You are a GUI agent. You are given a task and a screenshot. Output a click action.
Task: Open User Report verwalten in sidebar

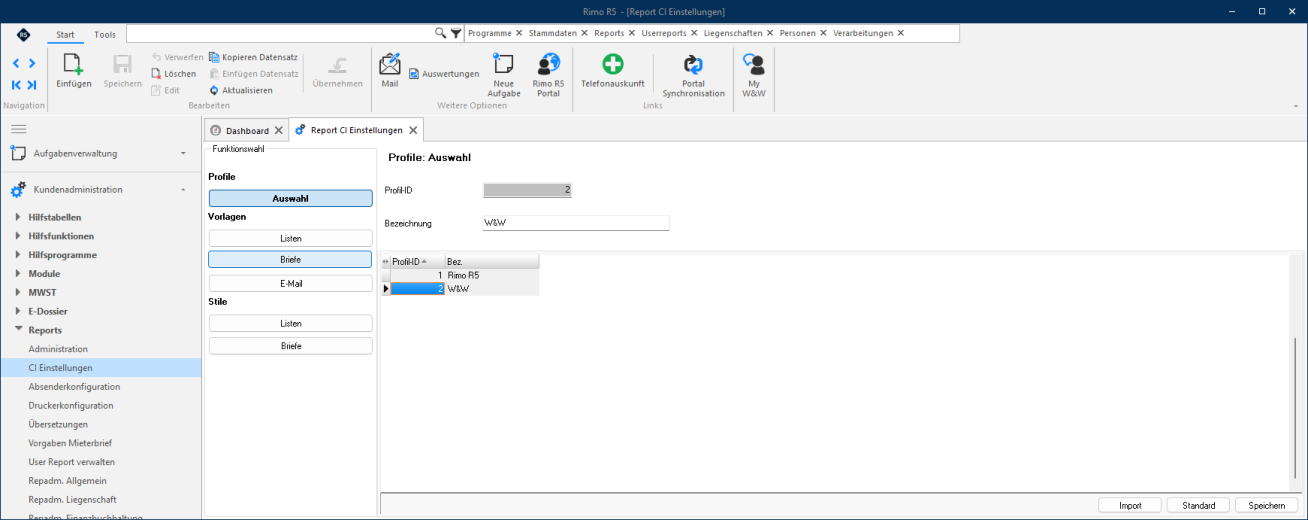click(71, 462)
